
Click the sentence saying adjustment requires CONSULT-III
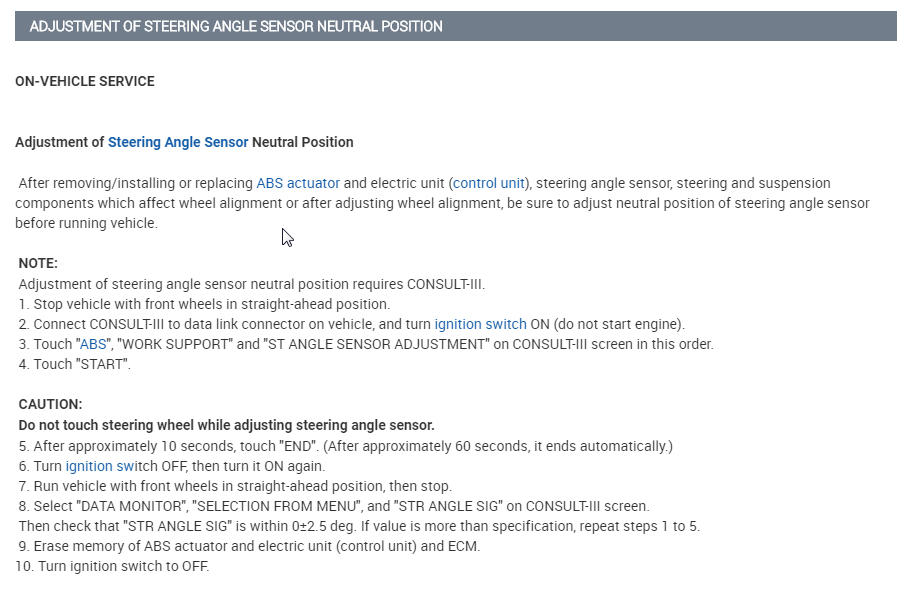pyautogui.click(x=251, y=284)
